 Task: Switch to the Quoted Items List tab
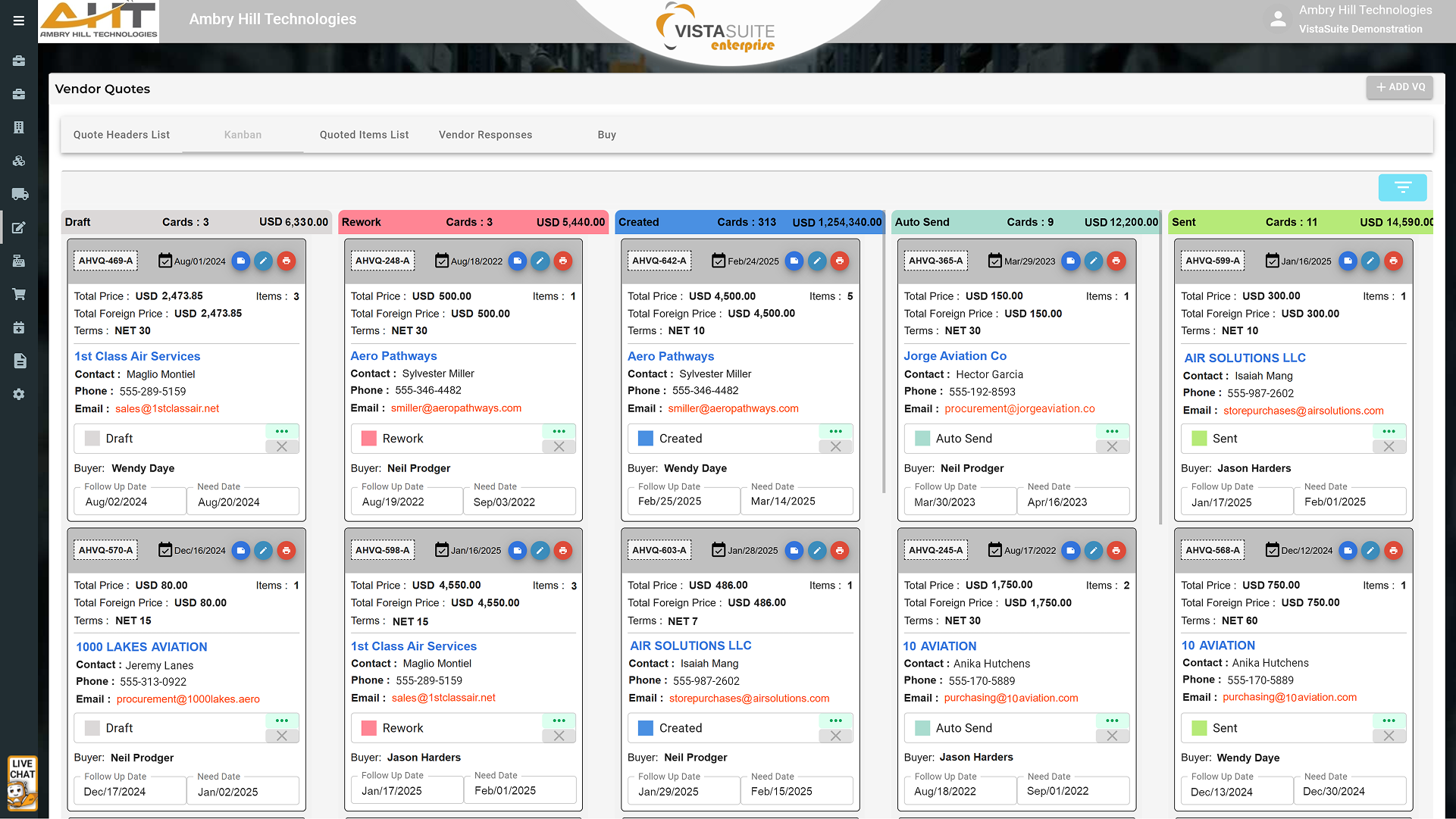364,135
